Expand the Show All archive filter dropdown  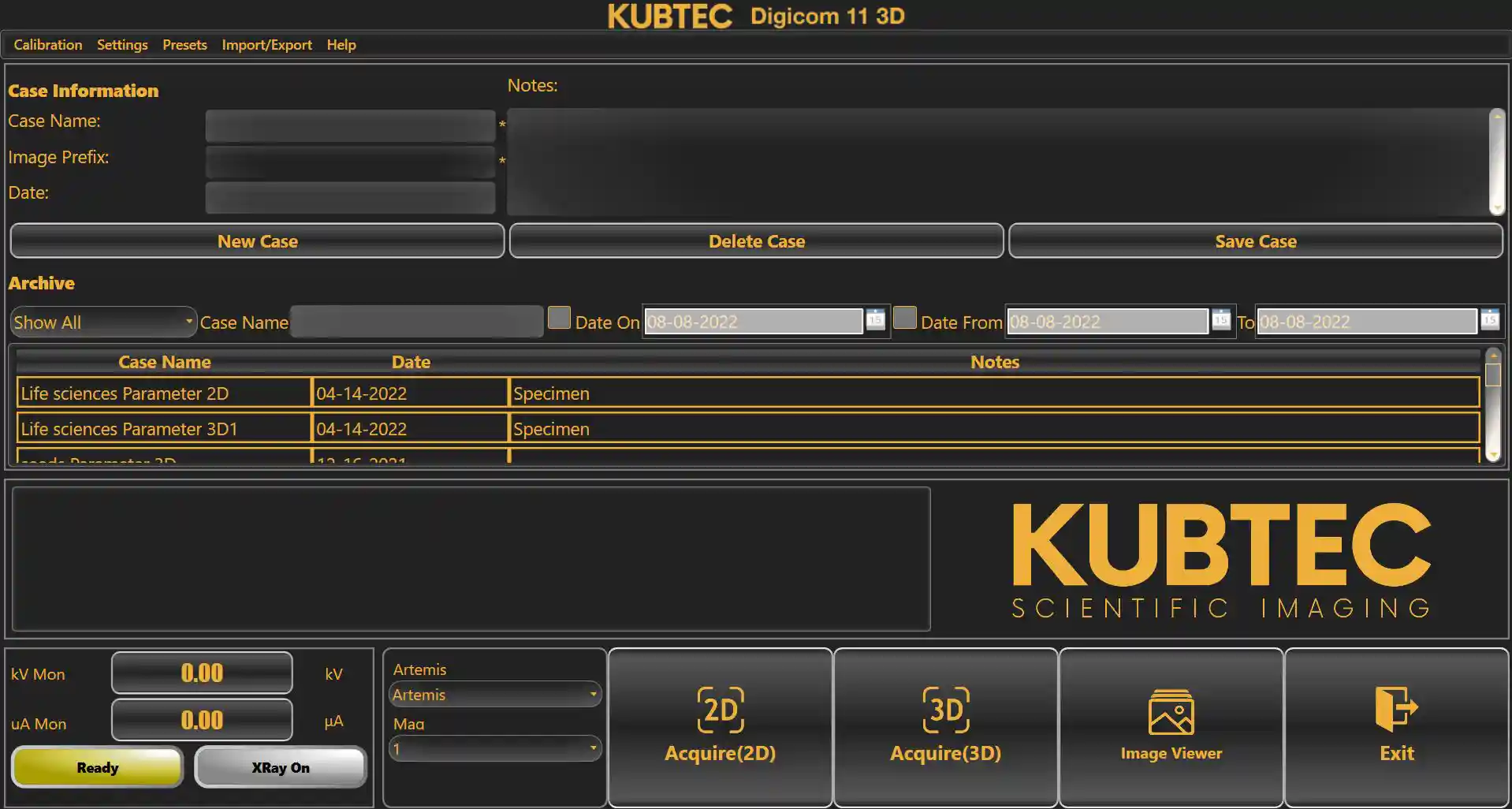pyautogui.click(x=103, y=322)
